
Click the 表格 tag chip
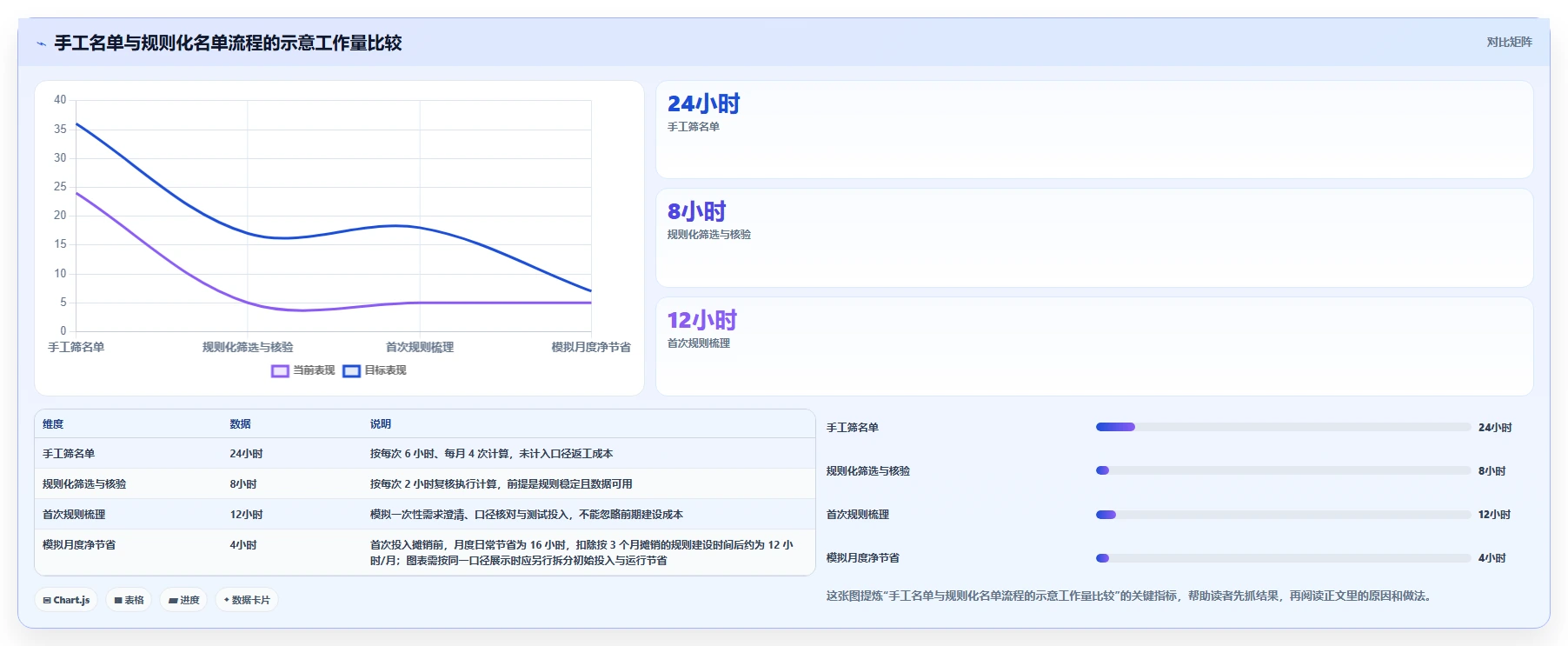[129, 600]
